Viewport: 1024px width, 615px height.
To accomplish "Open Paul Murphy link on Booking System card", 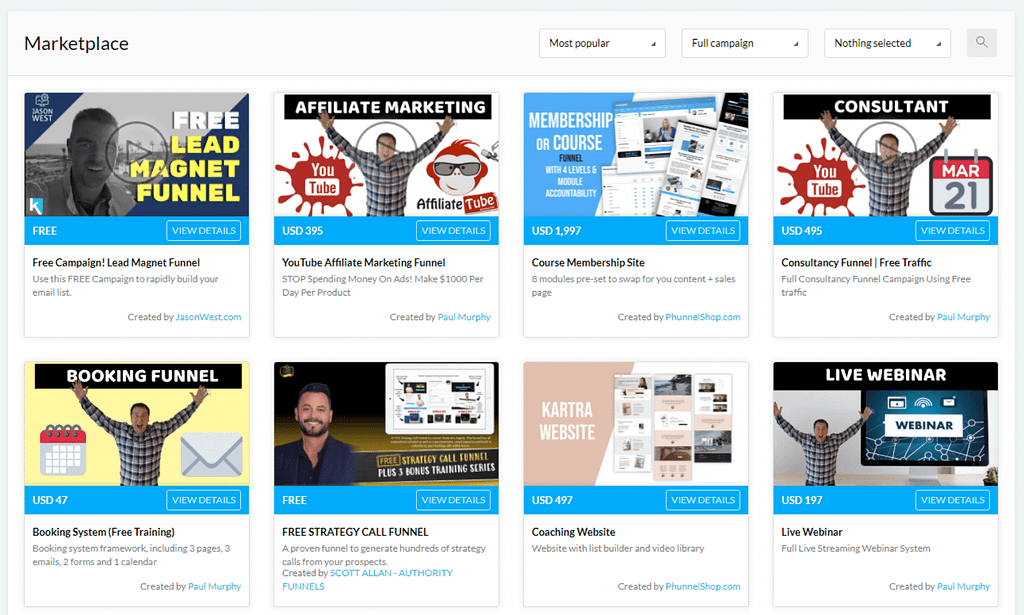I will click(x=214, y=586).
